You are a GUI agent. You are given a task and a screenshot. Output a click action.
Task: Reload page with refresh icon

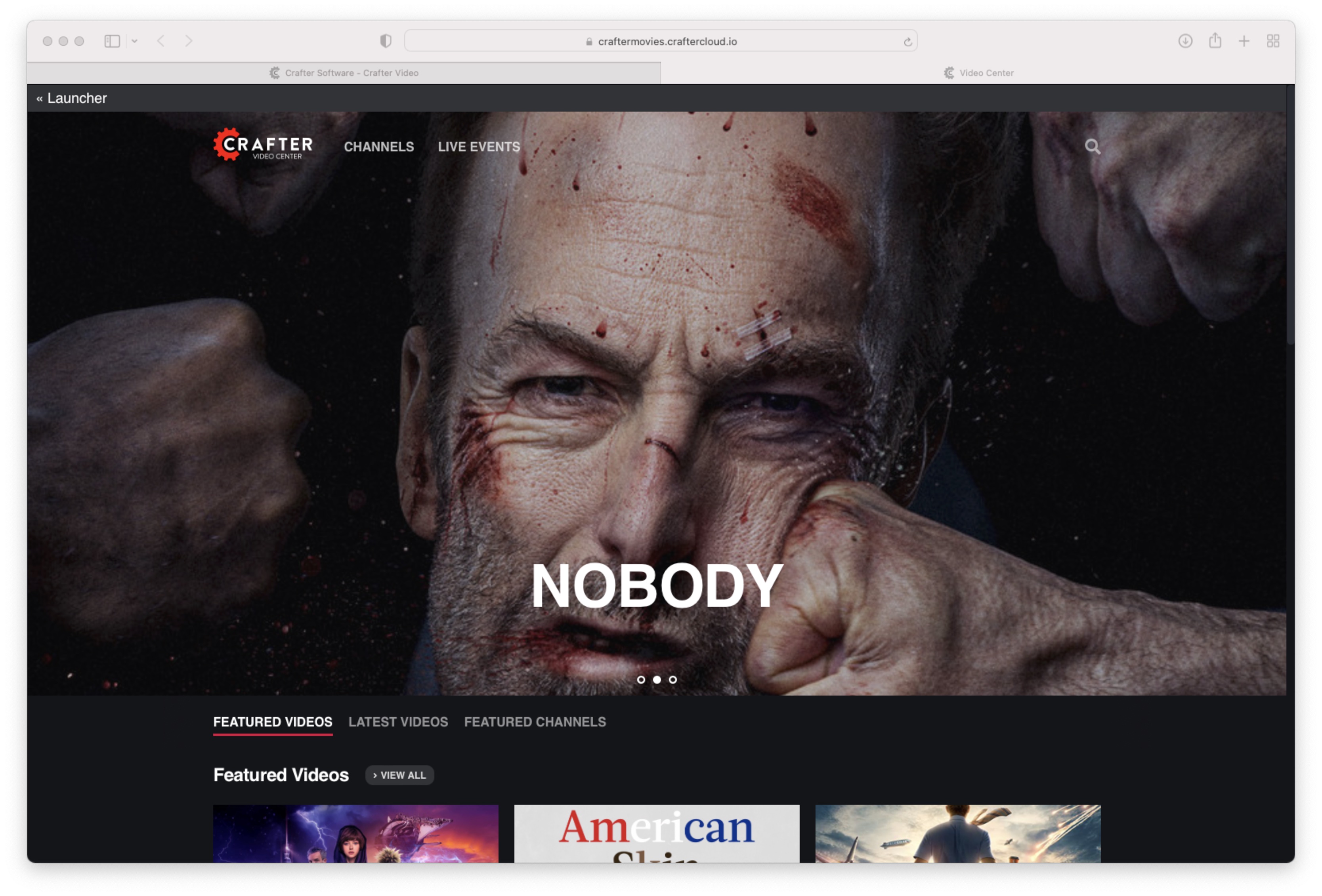point(907,42)
